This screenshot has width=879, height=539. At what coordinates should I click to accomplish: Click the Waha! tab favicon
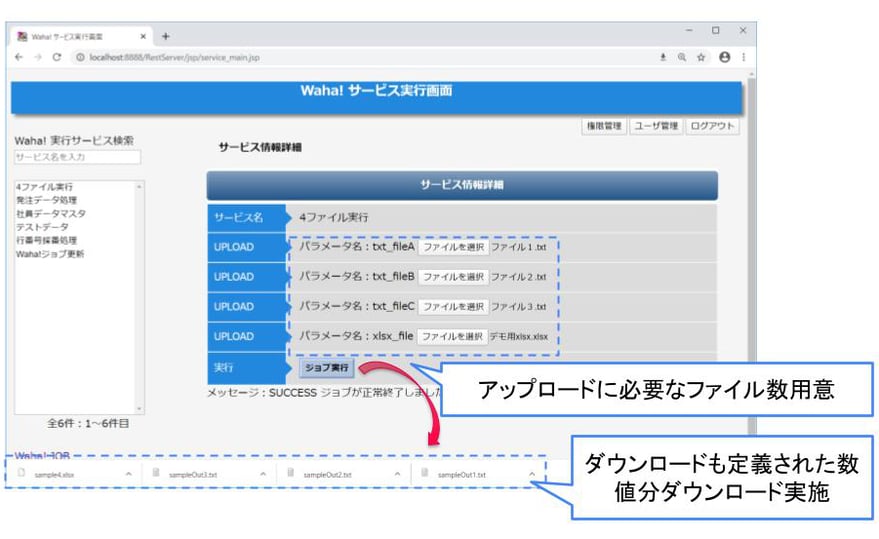[22, 36]
